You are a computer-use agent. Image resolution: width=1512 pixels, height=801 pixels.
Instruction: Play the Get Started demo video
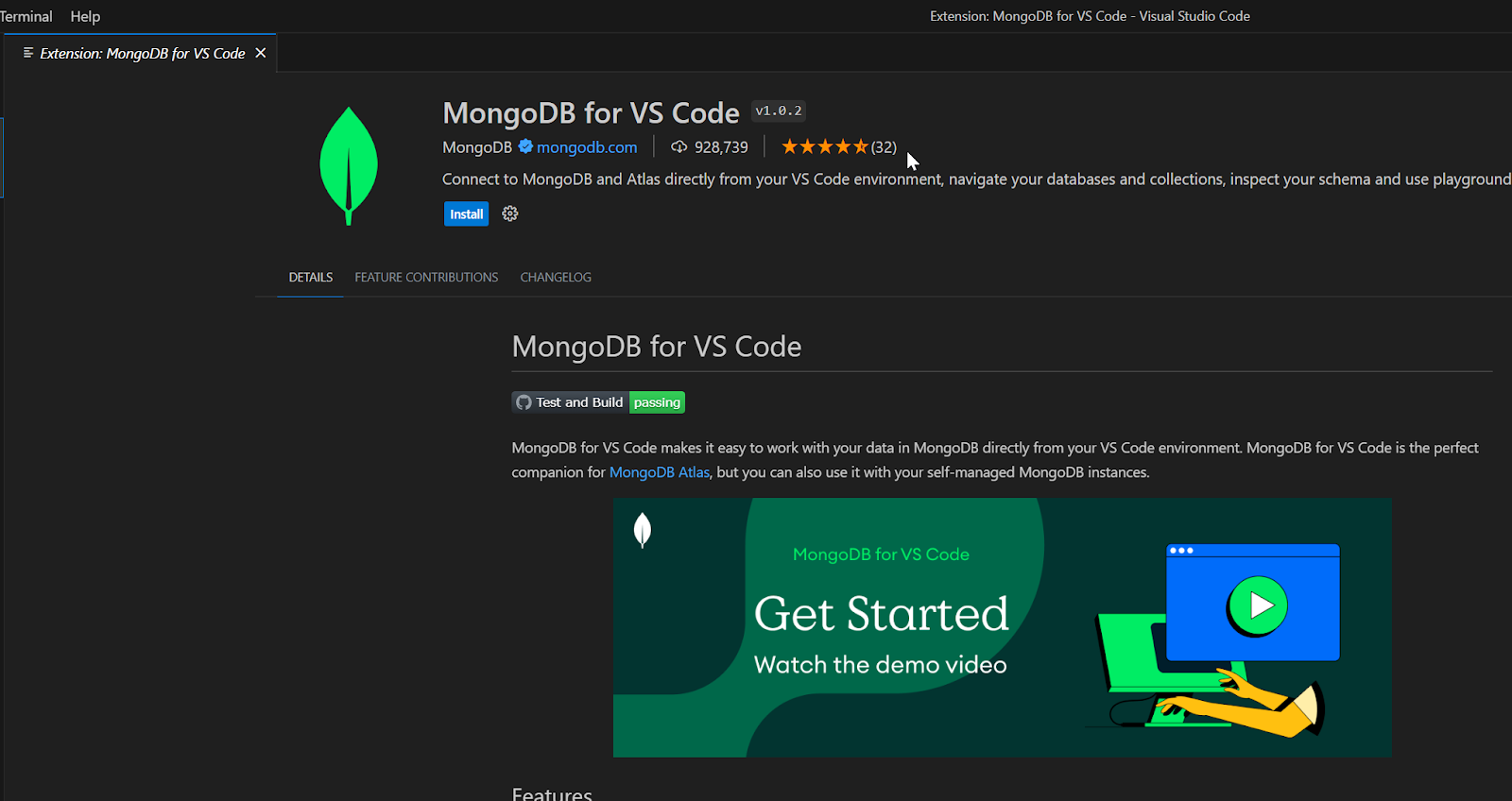pos(1258,605)
